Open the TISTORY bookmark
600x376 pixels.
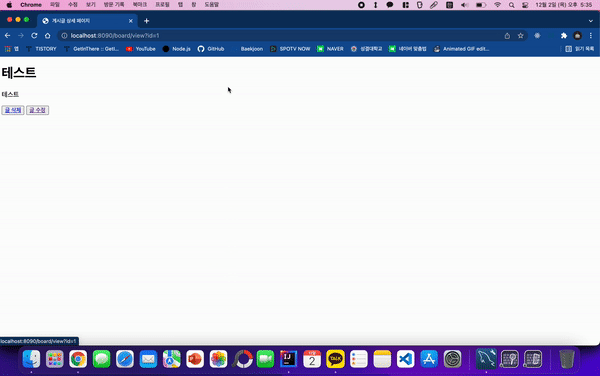pyautogui.click(x=41, y=49)
